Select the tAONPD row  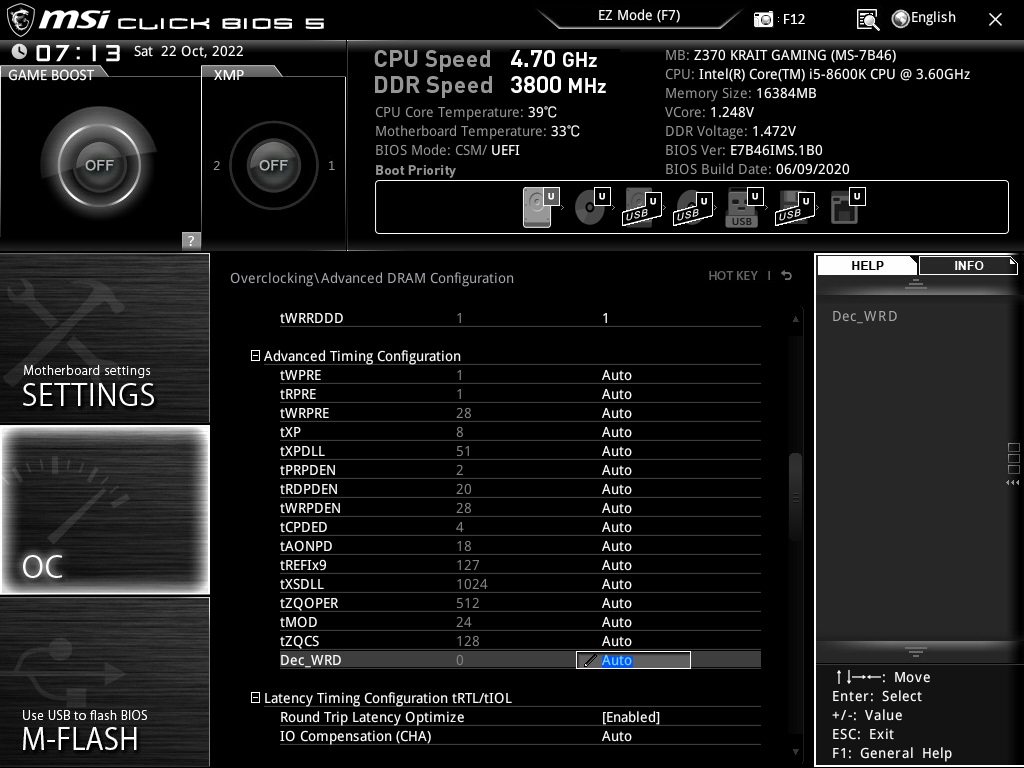click(520, 545)
